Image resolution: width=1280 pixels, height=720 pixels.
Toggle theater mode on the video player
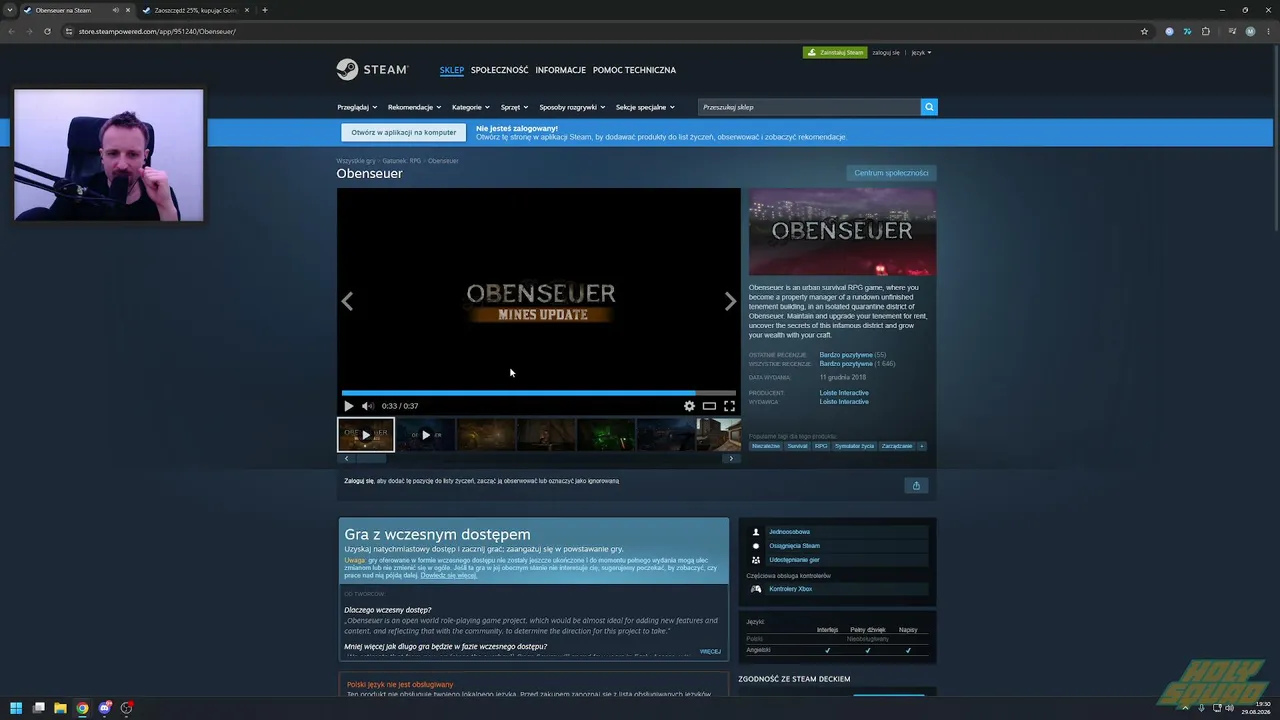pos(709,406)
